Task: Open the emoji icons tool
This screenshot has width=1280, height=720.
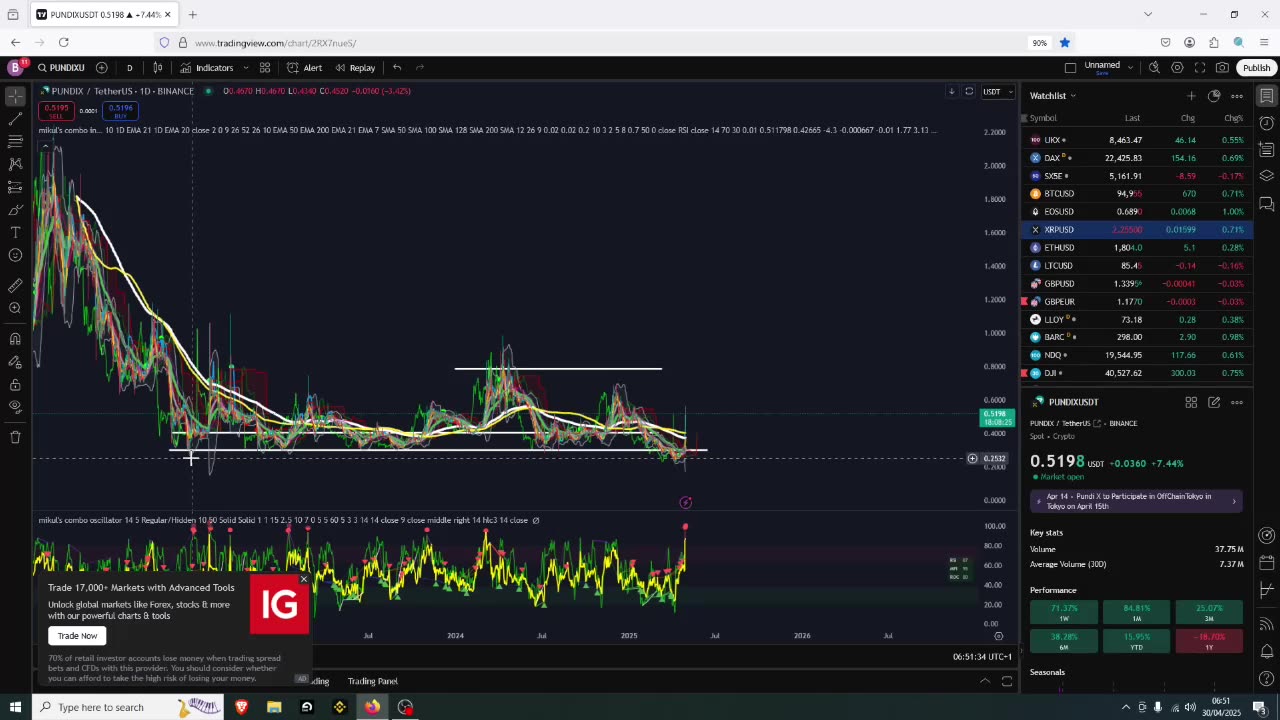Action: pyautogui.click(x=15, y=256)
